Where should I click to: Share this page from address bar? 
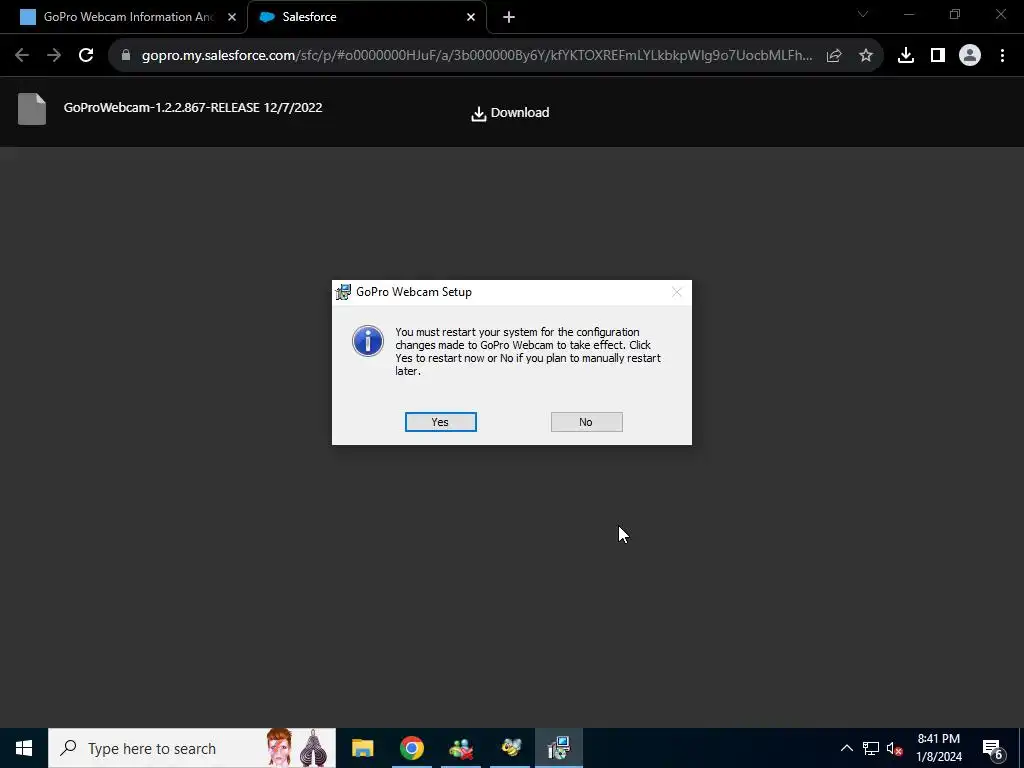(834, 56)
